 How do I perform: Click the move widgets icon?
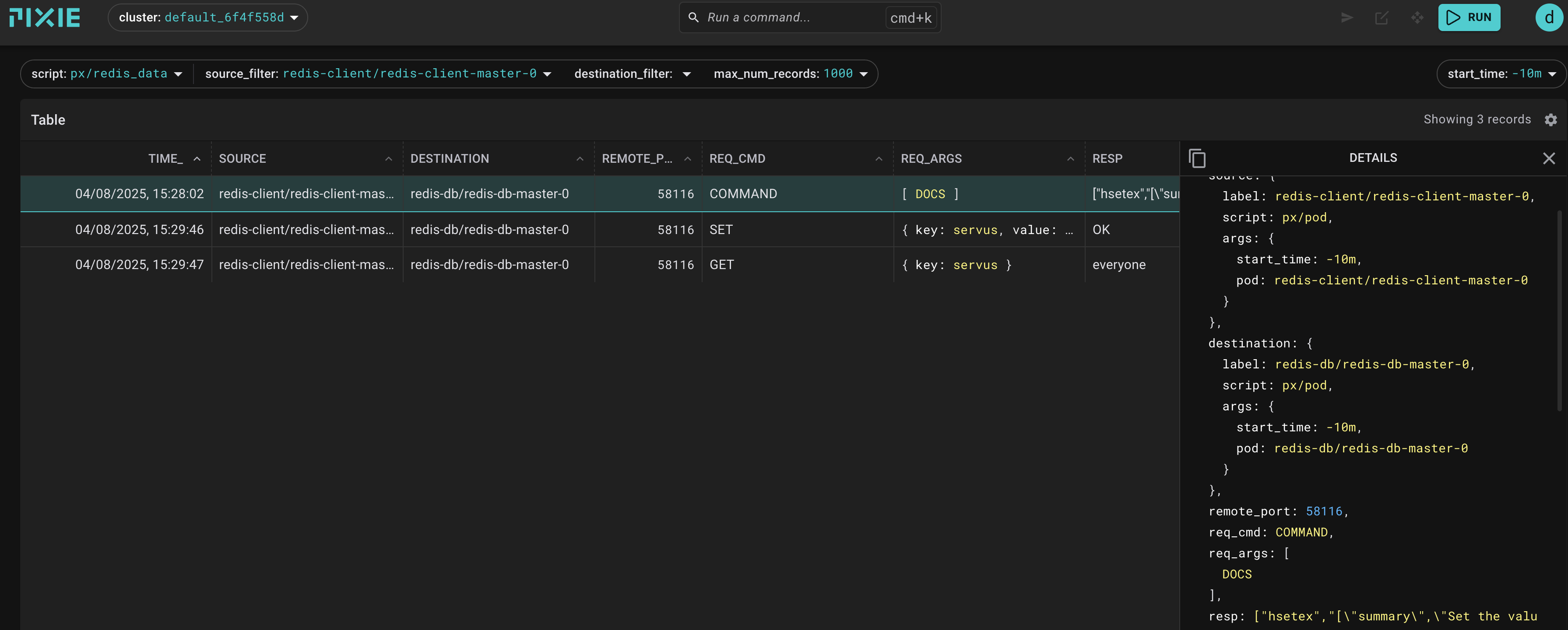[1418, 17]
